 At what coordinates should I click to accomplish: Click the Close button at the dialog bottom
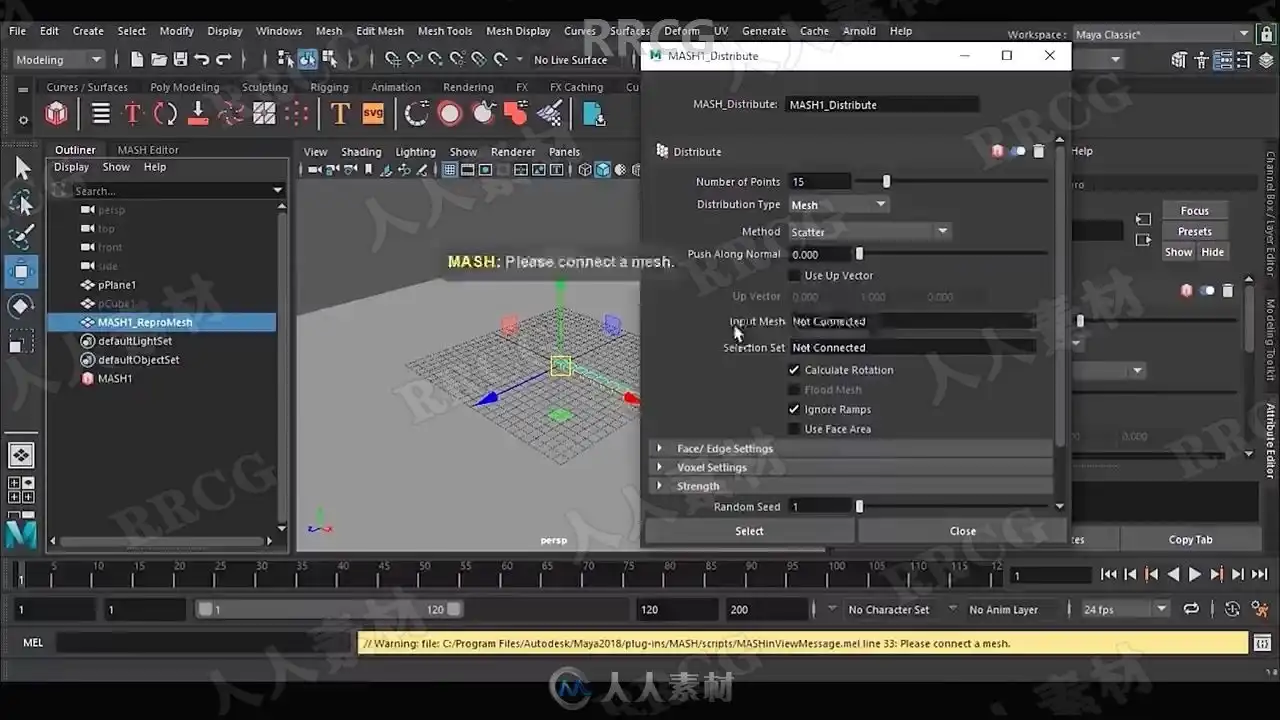pos(963,531)
